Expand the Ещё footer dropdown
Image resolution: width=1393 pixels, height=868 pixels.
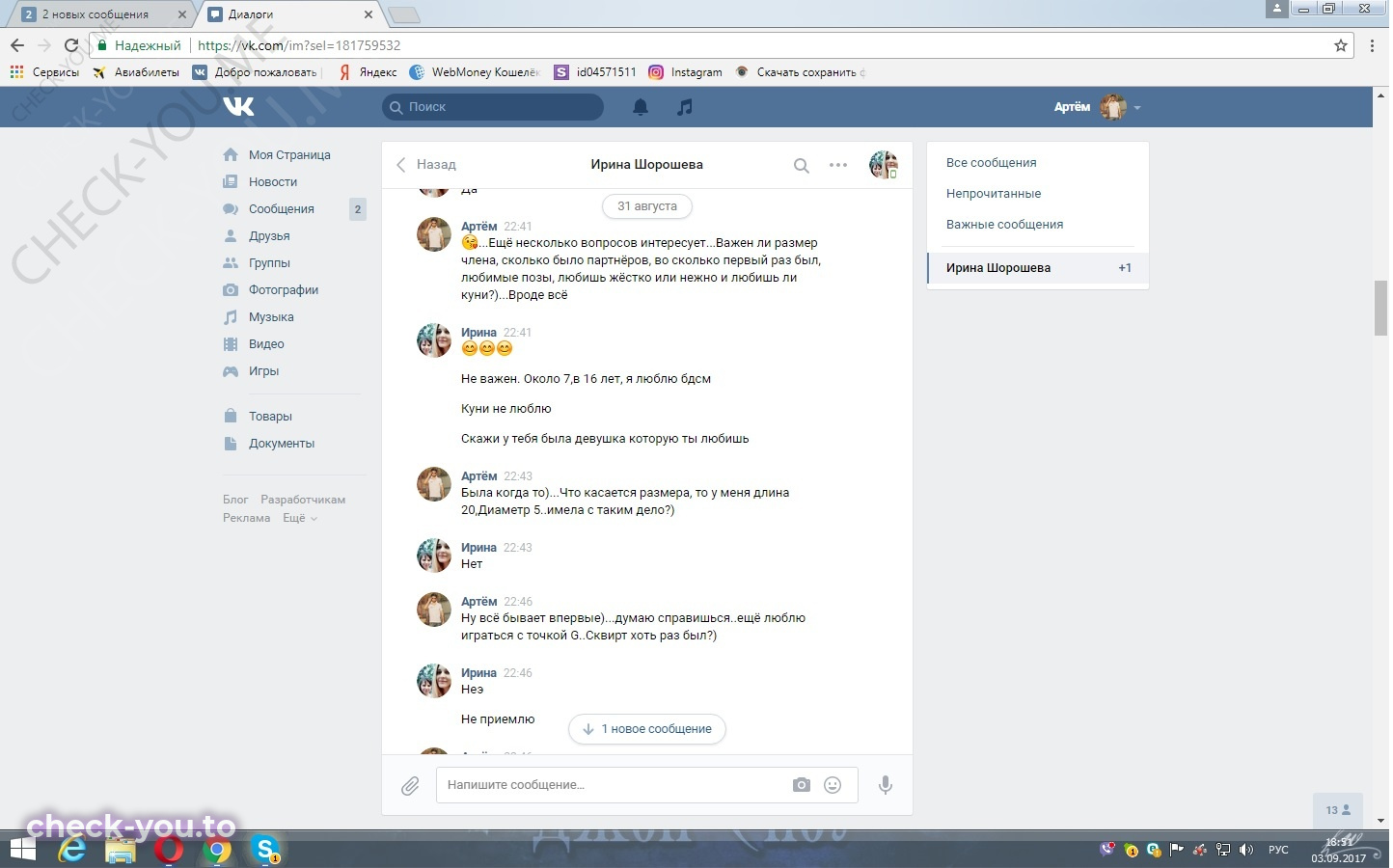pos(299,518)
